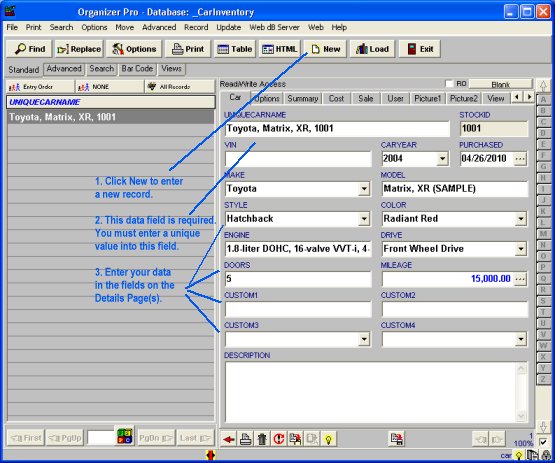Open the CARYEAR dropdown

click(442, 159)
